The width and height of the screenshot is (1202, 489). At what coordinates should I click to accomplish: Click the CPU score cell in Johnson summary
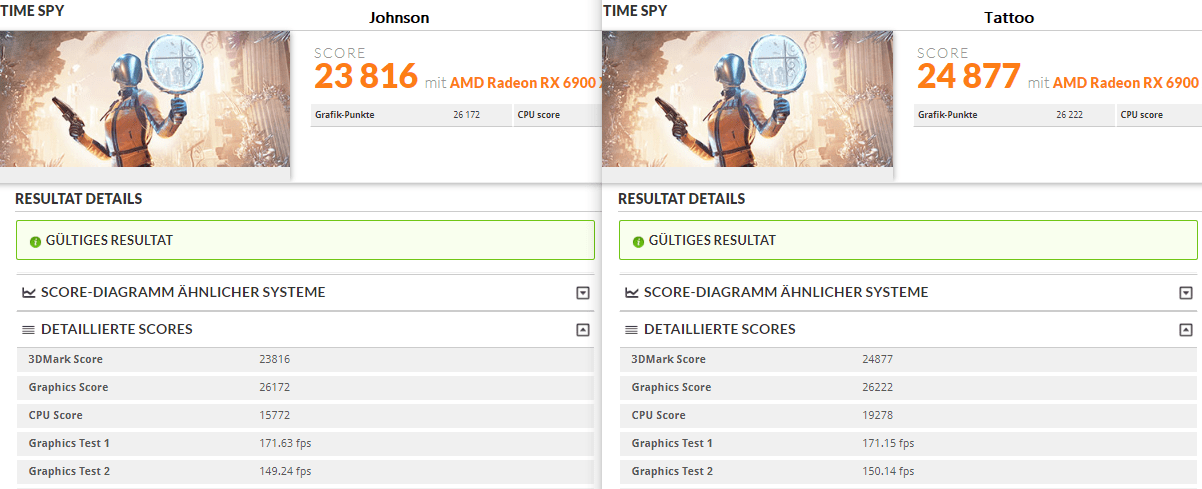tap(556, 115)
